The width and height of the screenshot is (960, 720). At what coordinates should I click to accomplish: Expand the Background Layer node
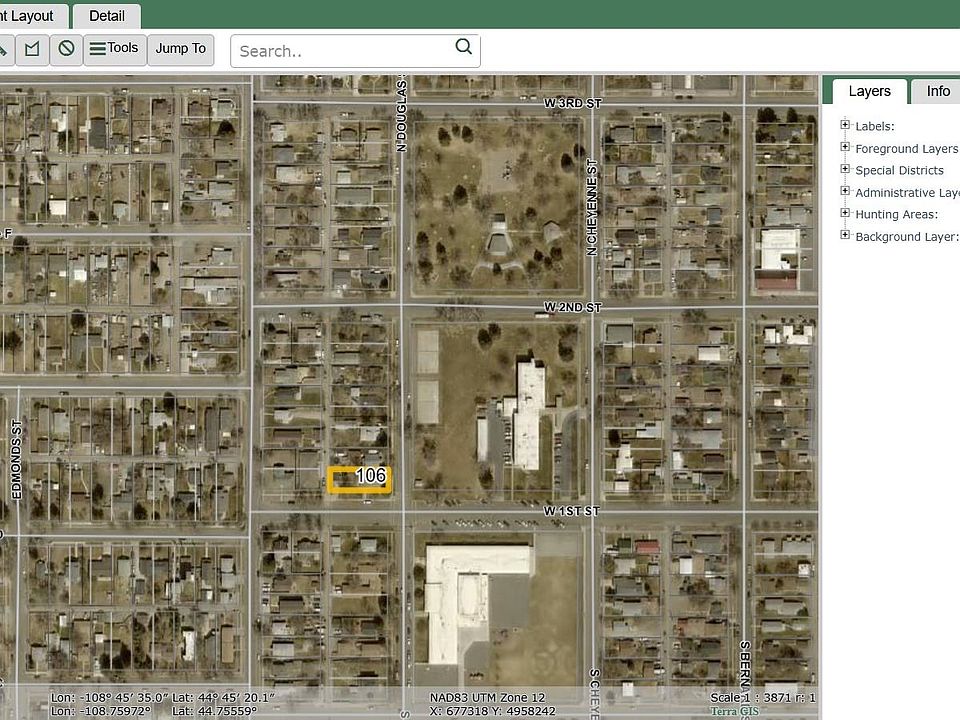(845, 235)
